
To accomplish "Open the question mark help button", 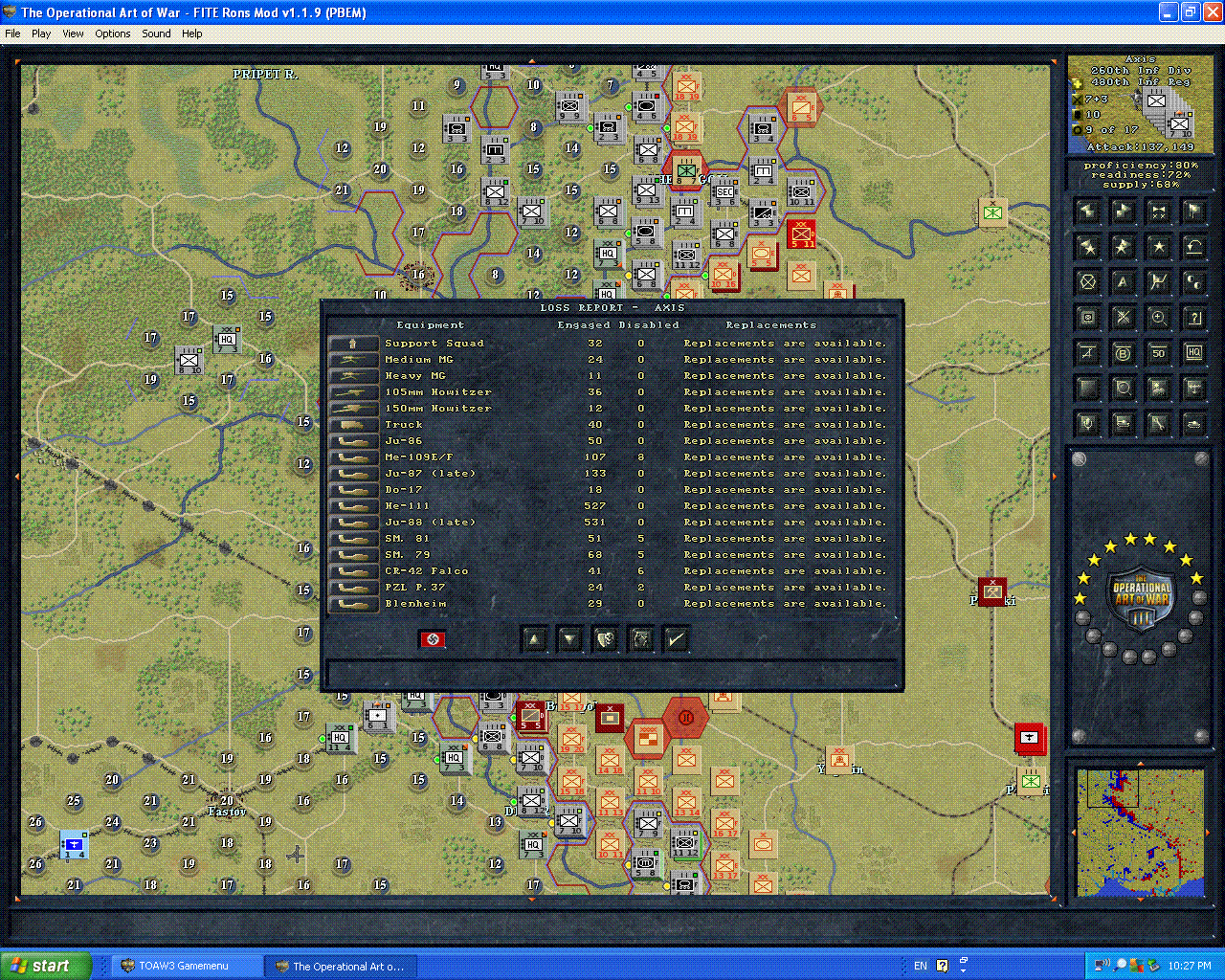I will [1193, 318].
